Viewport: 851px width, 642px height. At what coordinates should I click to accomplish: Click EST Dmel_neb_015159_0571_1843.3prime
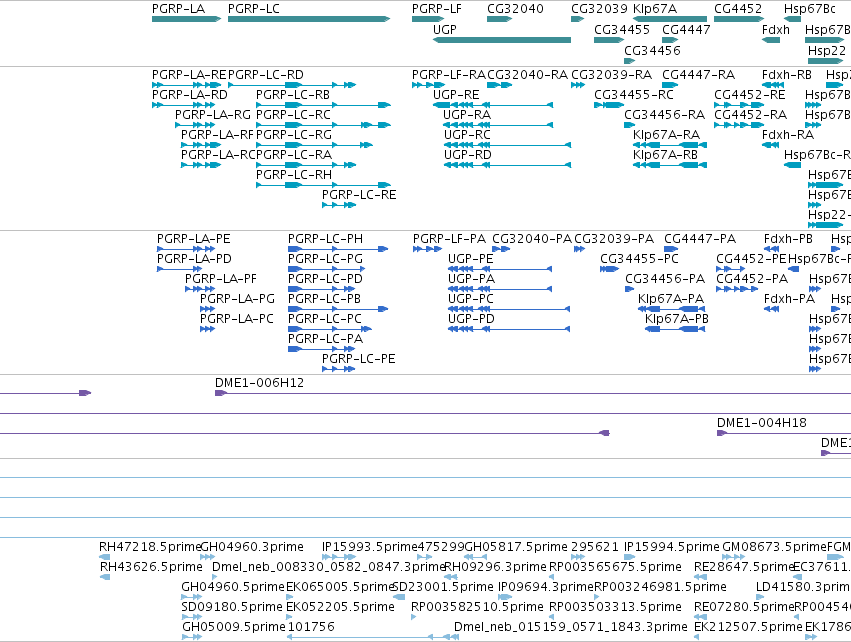pyautogui.click(x=570, y=626)
